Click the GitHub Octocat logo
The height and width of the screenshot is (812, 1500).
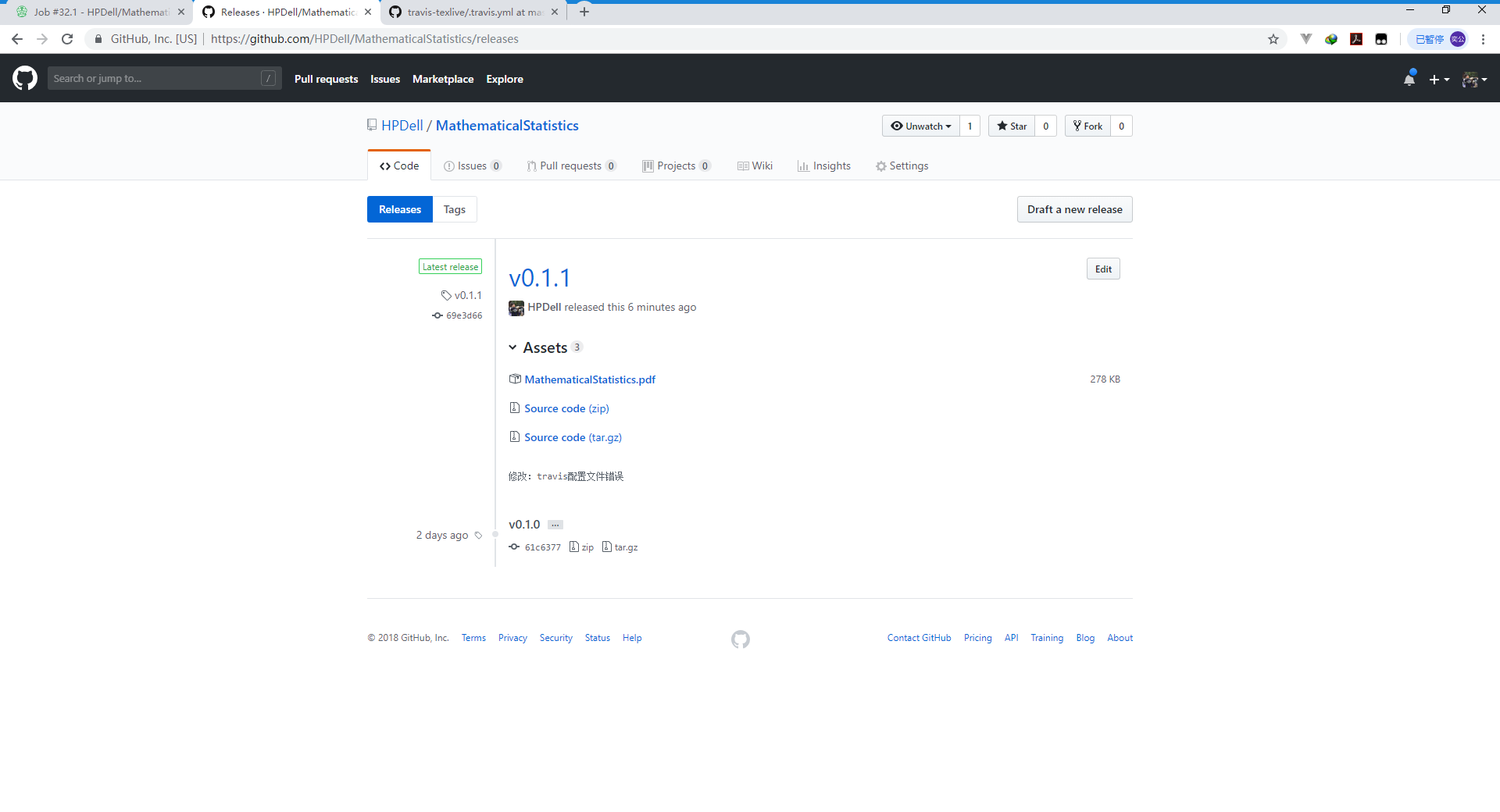click(25, 78)
